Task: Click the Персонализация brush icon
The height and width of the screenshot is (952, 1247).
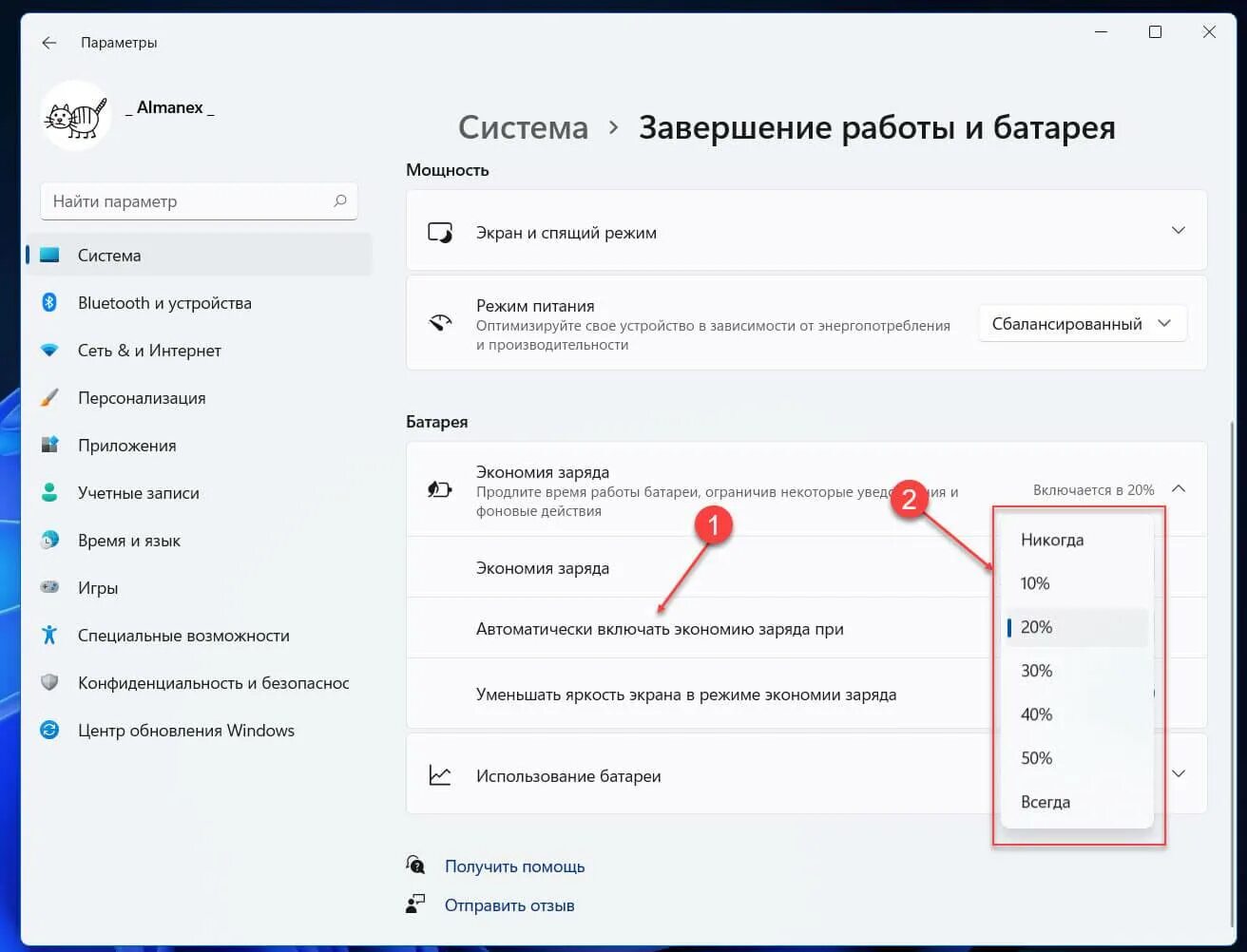Action: (x=49, y=398)
